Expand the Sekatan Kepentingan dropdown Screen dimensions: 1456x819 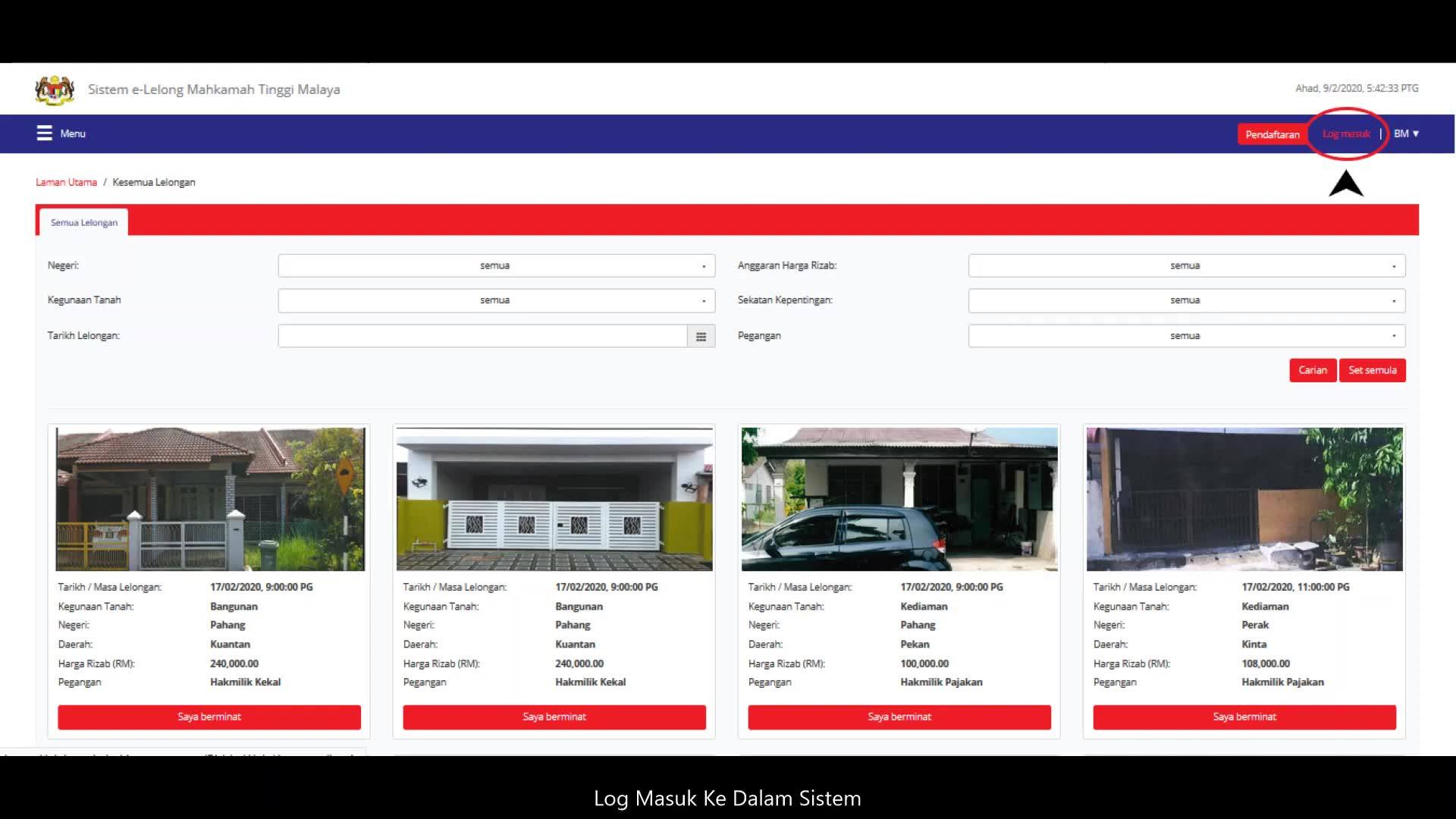(1187, 300)
